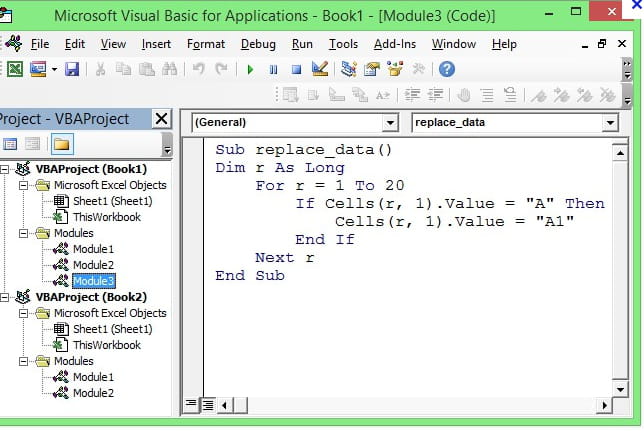
Task: Select ThisWorkbook under VBAProject (Book1)
Action: [107, 217]
